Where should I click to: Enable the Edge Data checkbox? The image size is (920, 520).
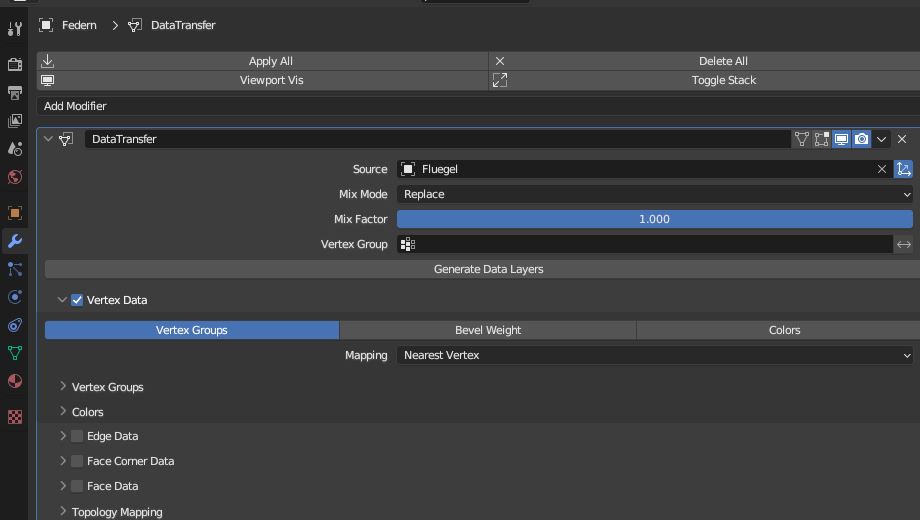tap(77, 436)
